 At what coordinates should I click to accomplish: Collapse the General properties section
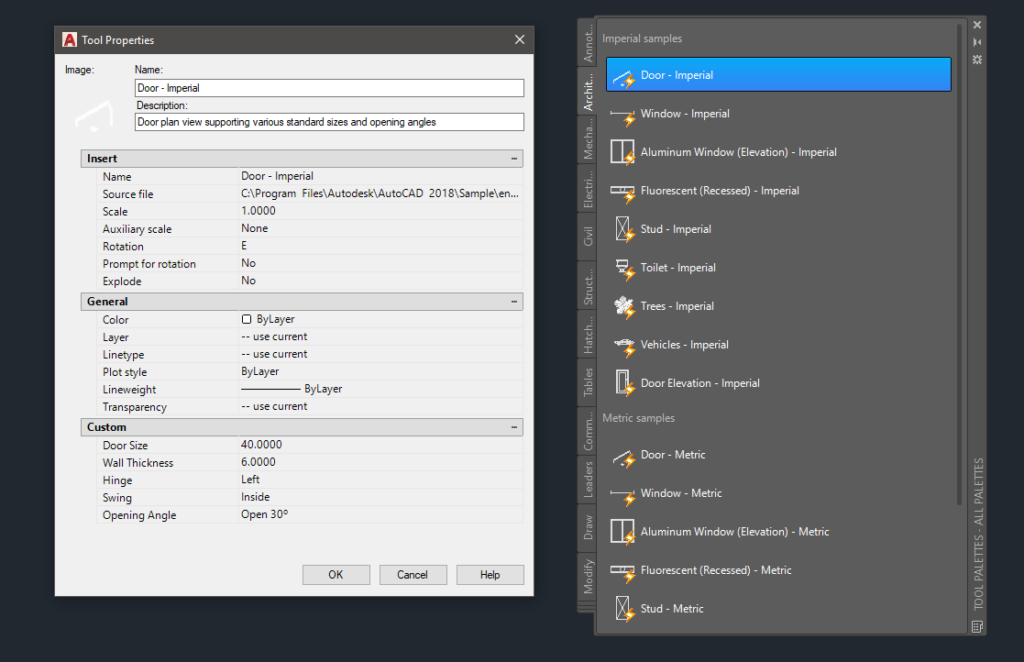coord(514,302)
